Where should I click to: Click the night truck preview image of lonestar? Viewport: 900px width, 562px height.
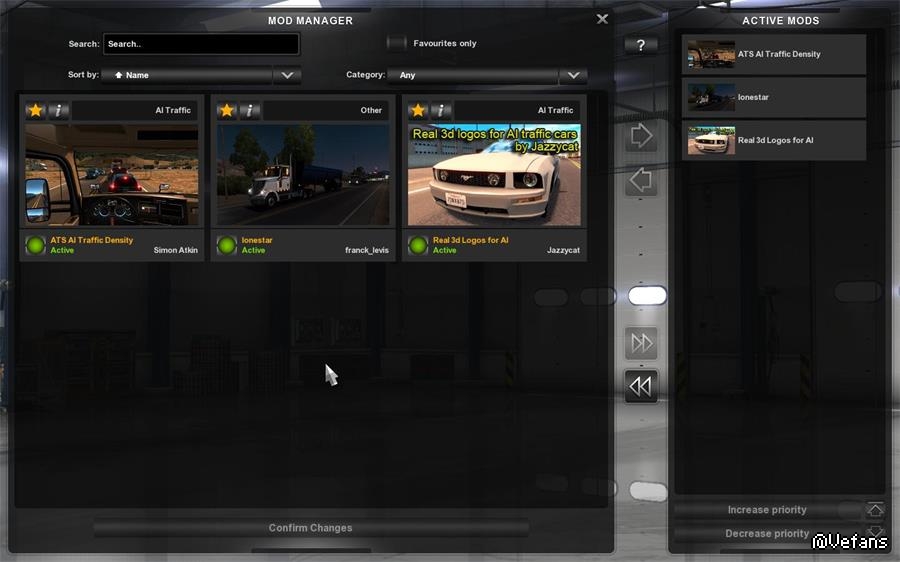pyautogui.click(x=303, y=175)
